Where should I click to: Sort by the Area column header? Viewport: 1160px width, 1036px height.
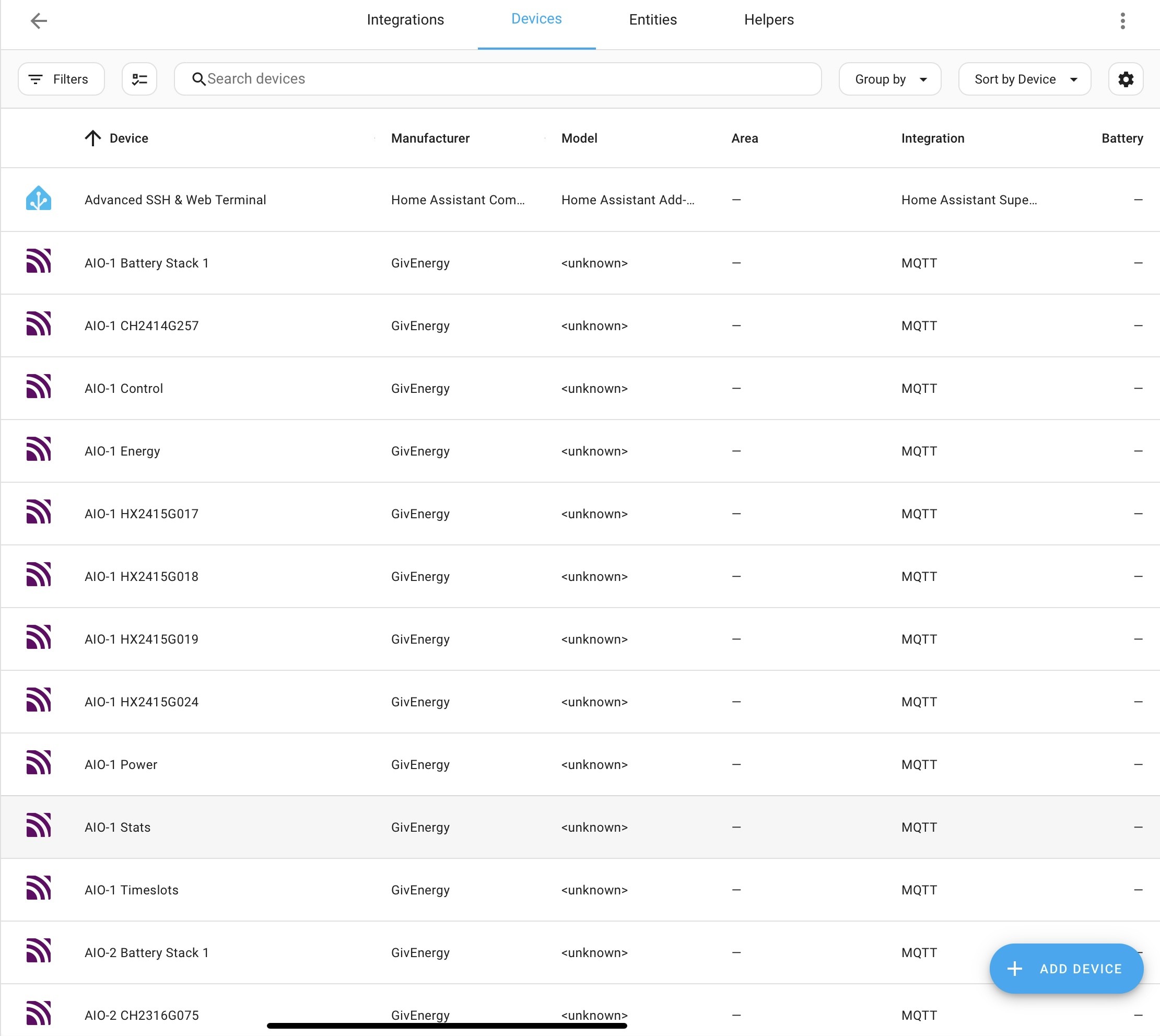(744, 138)
